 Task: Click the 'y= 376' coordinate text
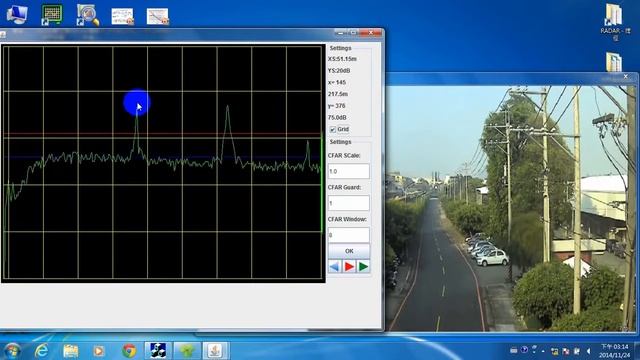click(336, 106)
